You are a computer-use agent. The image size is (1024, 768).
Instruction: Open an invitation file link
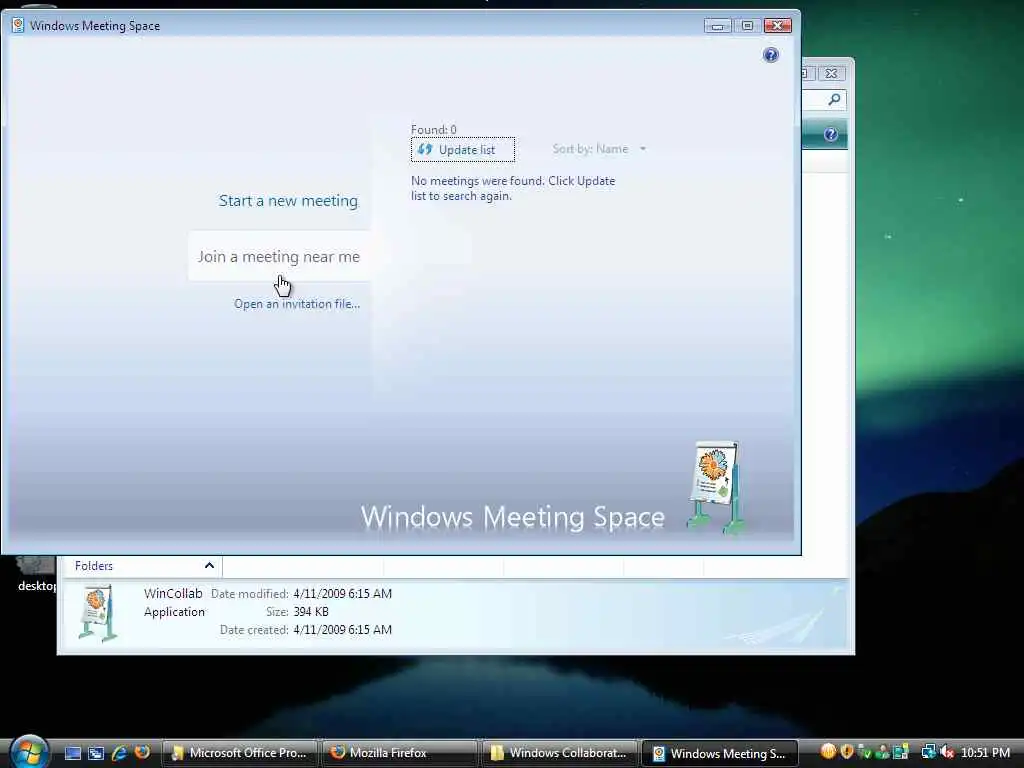(x=297, y=304)
